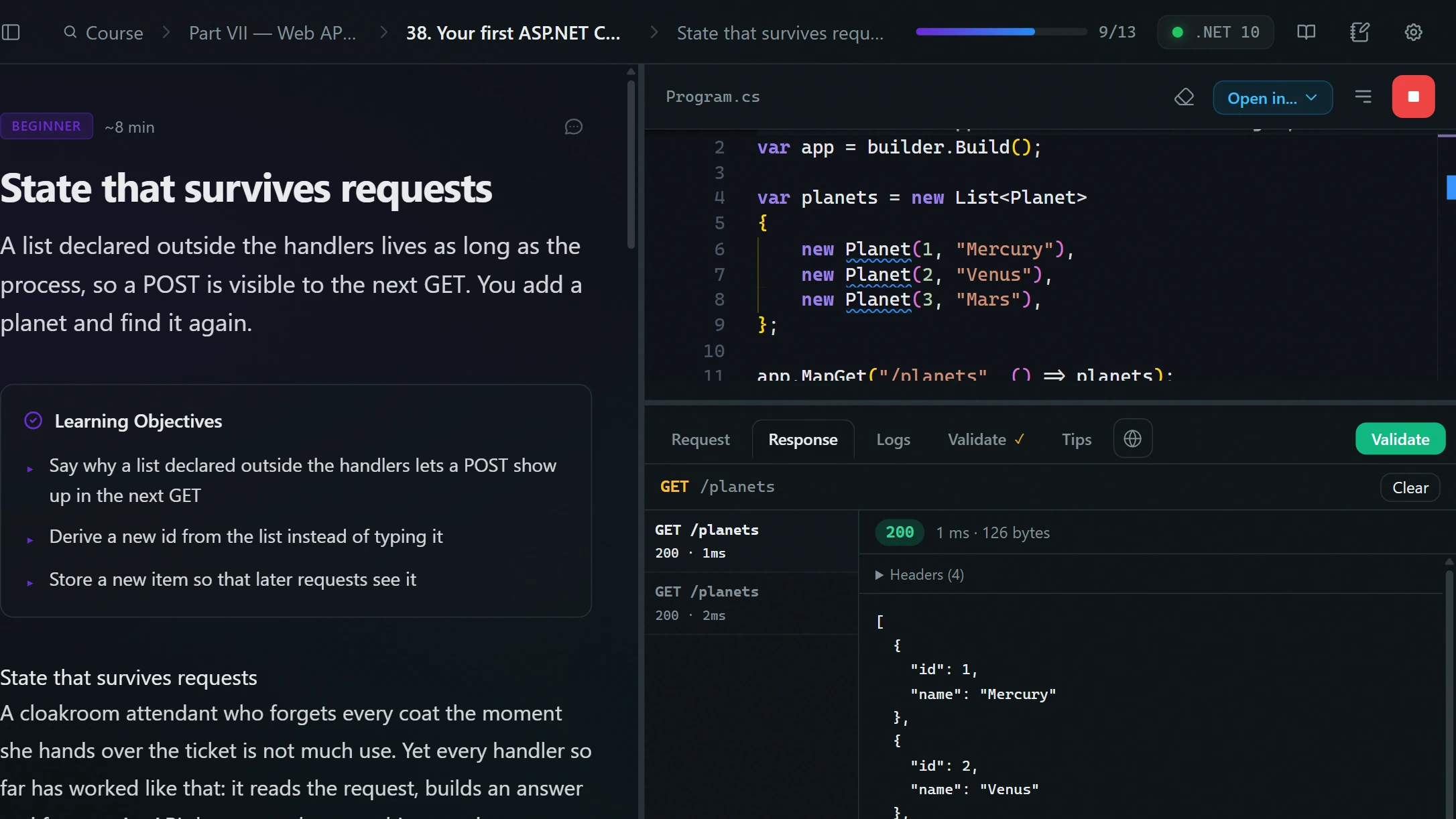This screenshot has height=819, width=1456.
Task: Click the "~8 min" lesson duration
Action: tap(129, 127)
